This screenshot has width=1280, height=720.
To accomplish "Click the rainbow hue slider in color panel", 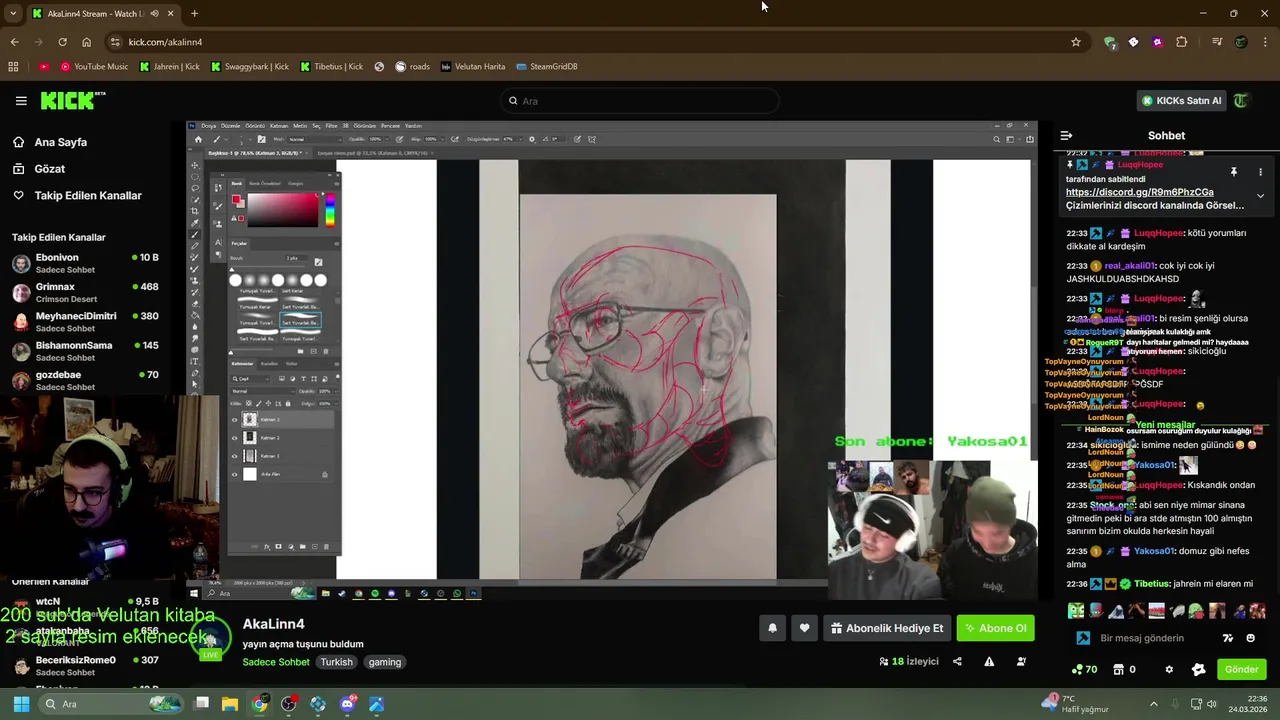I will (x=330, y=210).
